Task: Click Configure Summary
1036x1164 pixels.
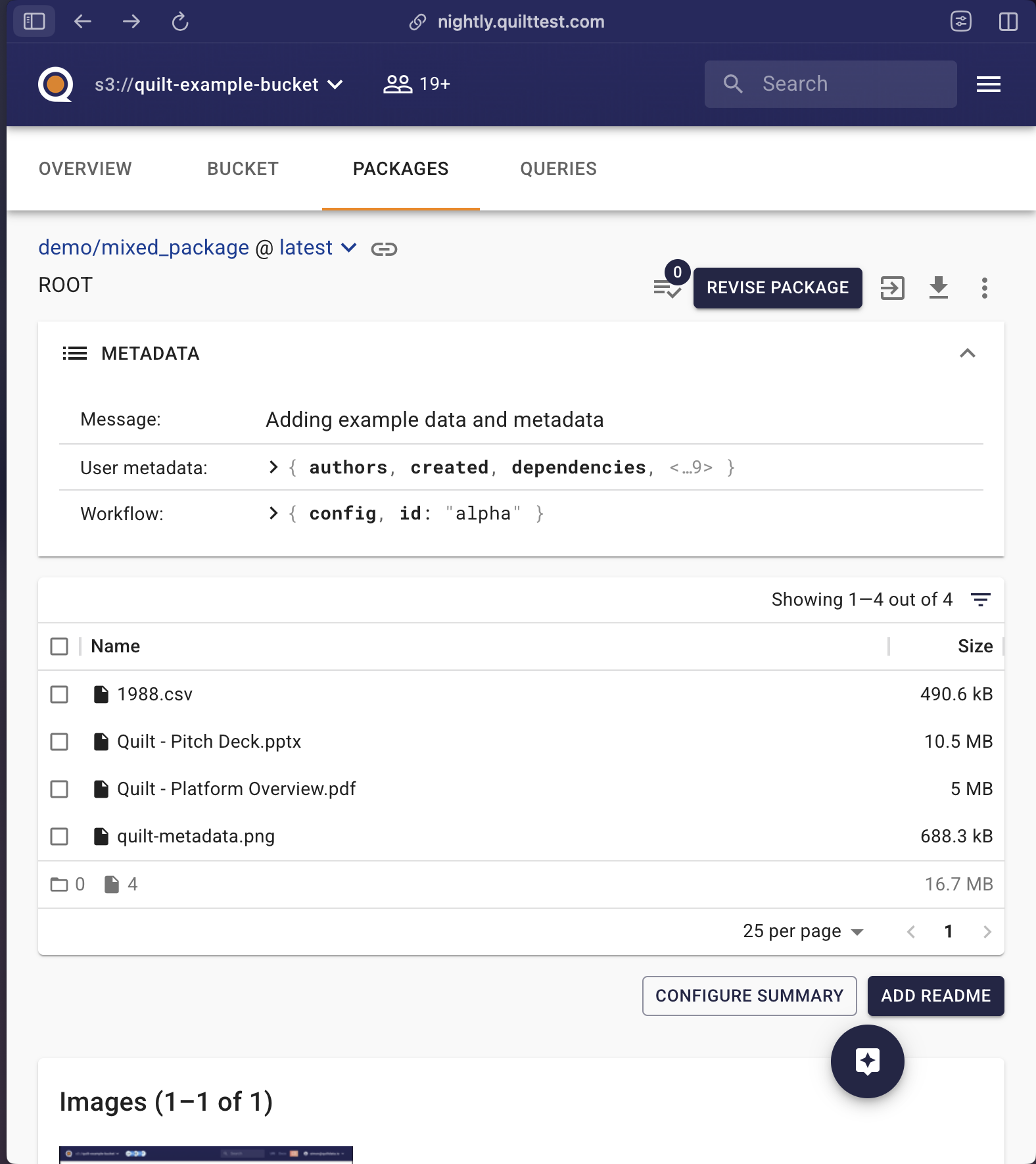Action: [749, 996]
